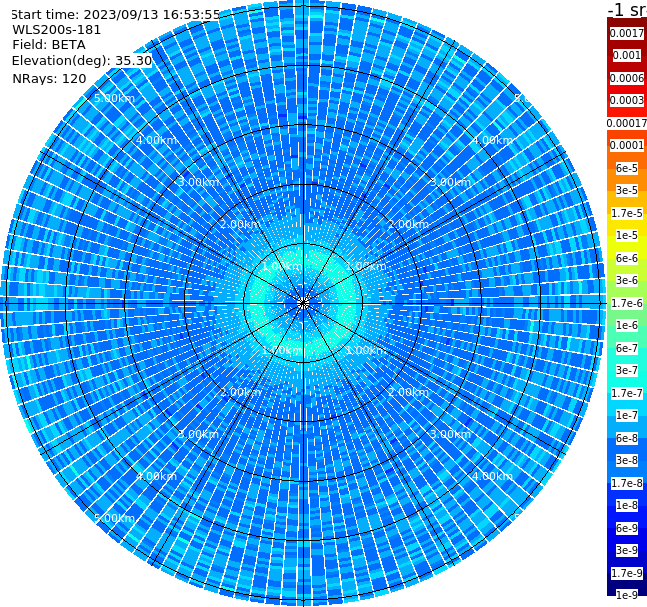The height and width of the screenshot is (607, 647).
Task: Click the NRays: 120 label
Action: (x=49, y=78)
